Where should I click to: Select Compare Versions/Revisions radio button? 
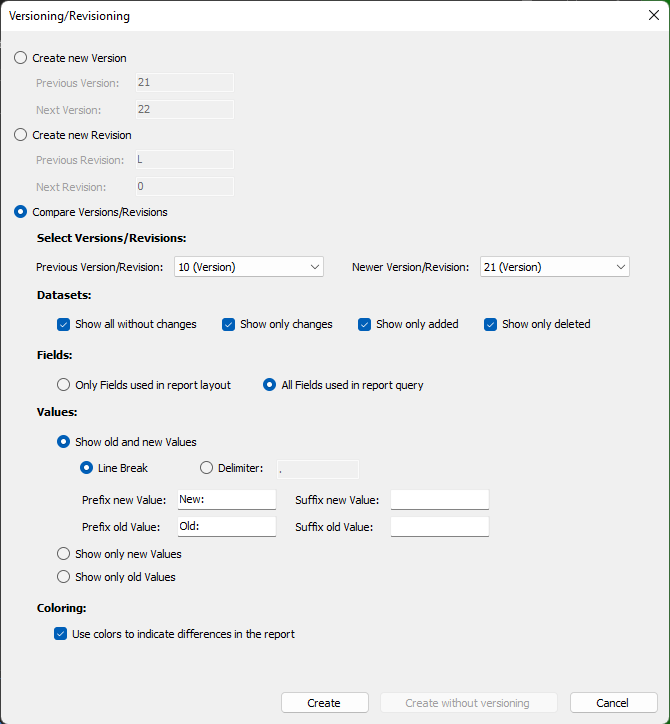click(21, 212)
